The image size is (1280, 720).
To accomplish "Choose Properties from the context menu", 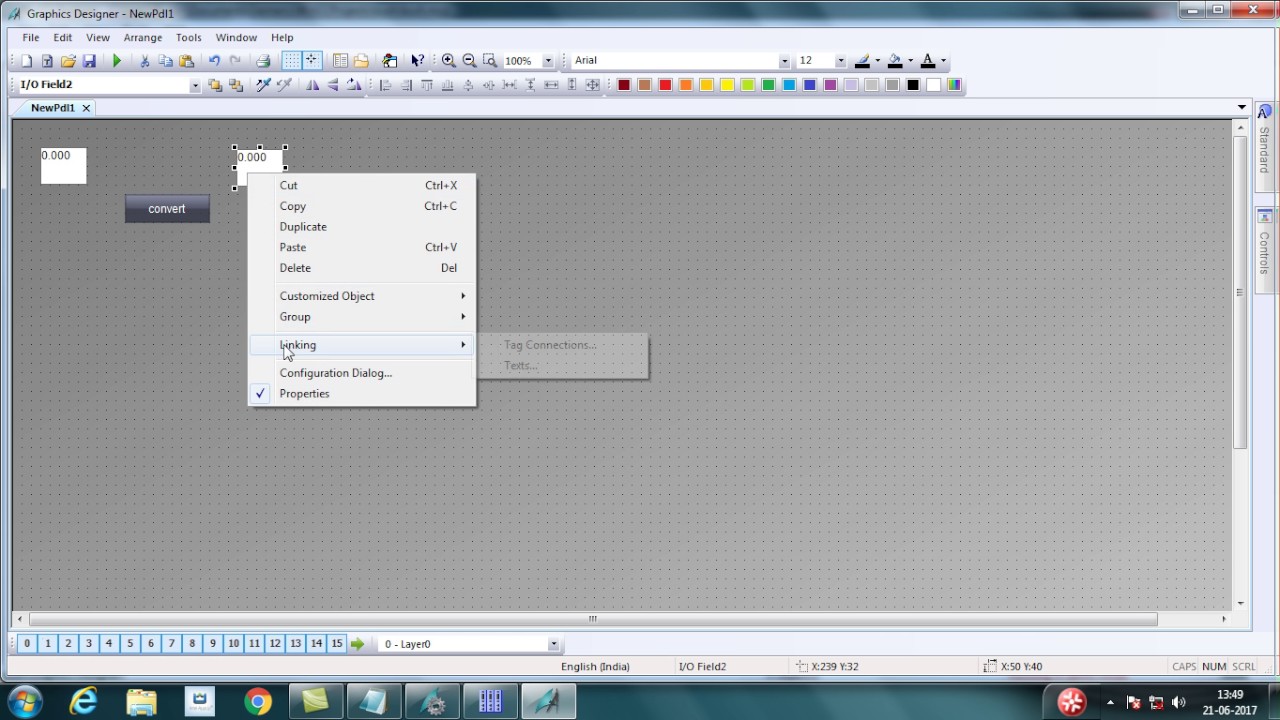I will (362, 394).
